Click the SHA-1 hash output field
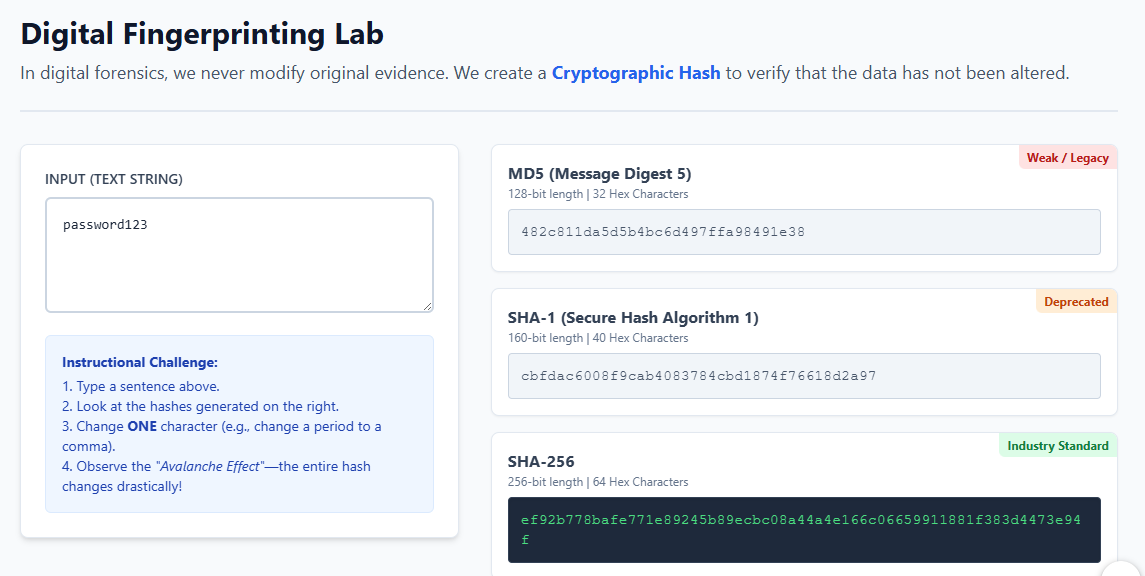The height and width of the screenshot is (576, 1145). (x=804, y=376)
